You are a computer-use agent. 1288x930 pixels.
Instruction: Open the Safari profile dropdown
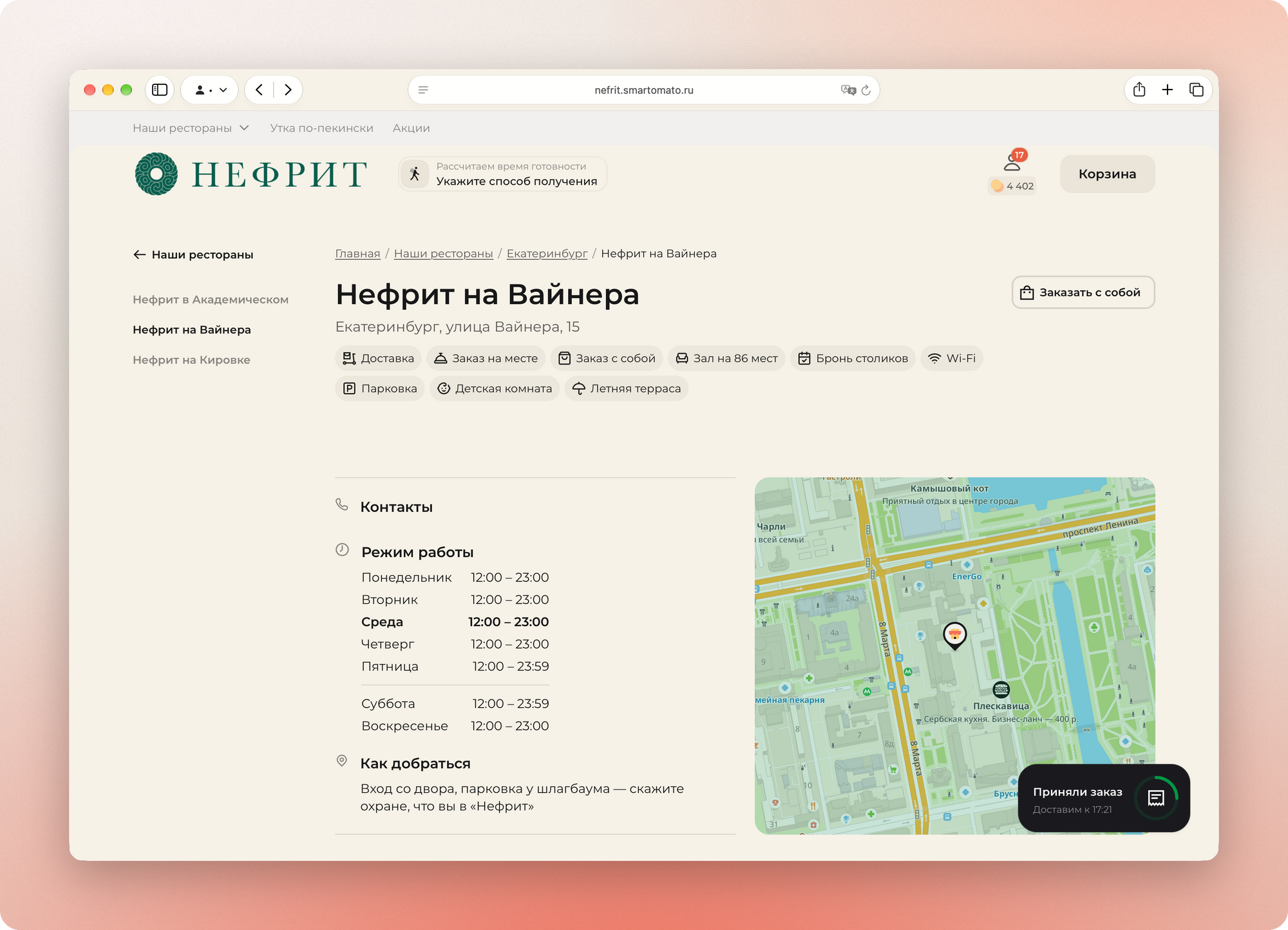coord(210,90)
